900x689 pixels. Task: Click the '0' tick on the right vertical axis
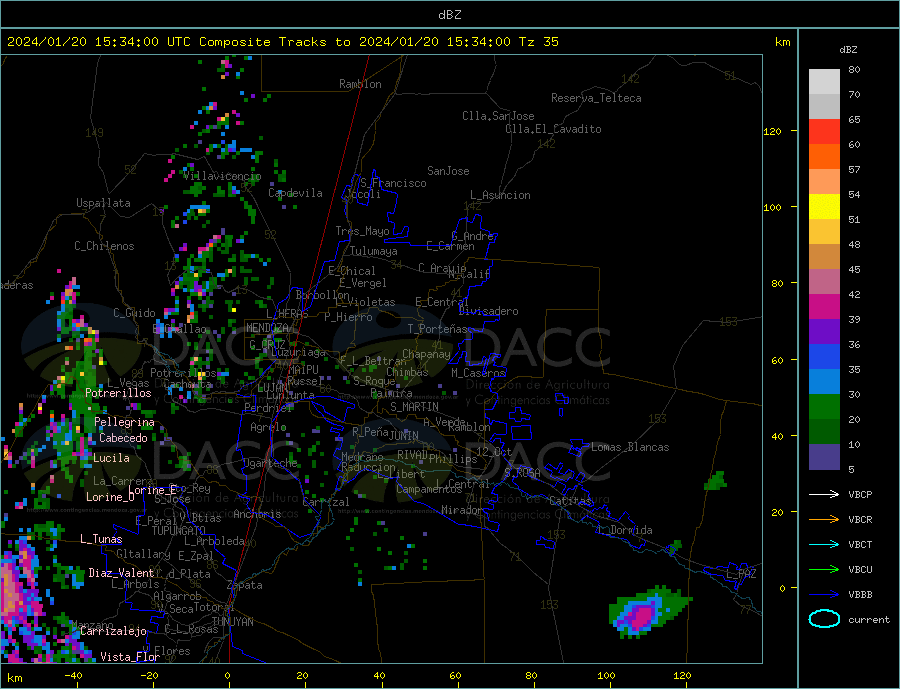click(782, 589)
